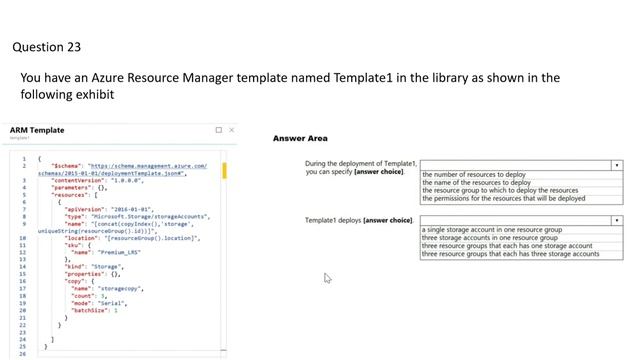
Task: Click the "copy": { line
Action: (79, 282)
